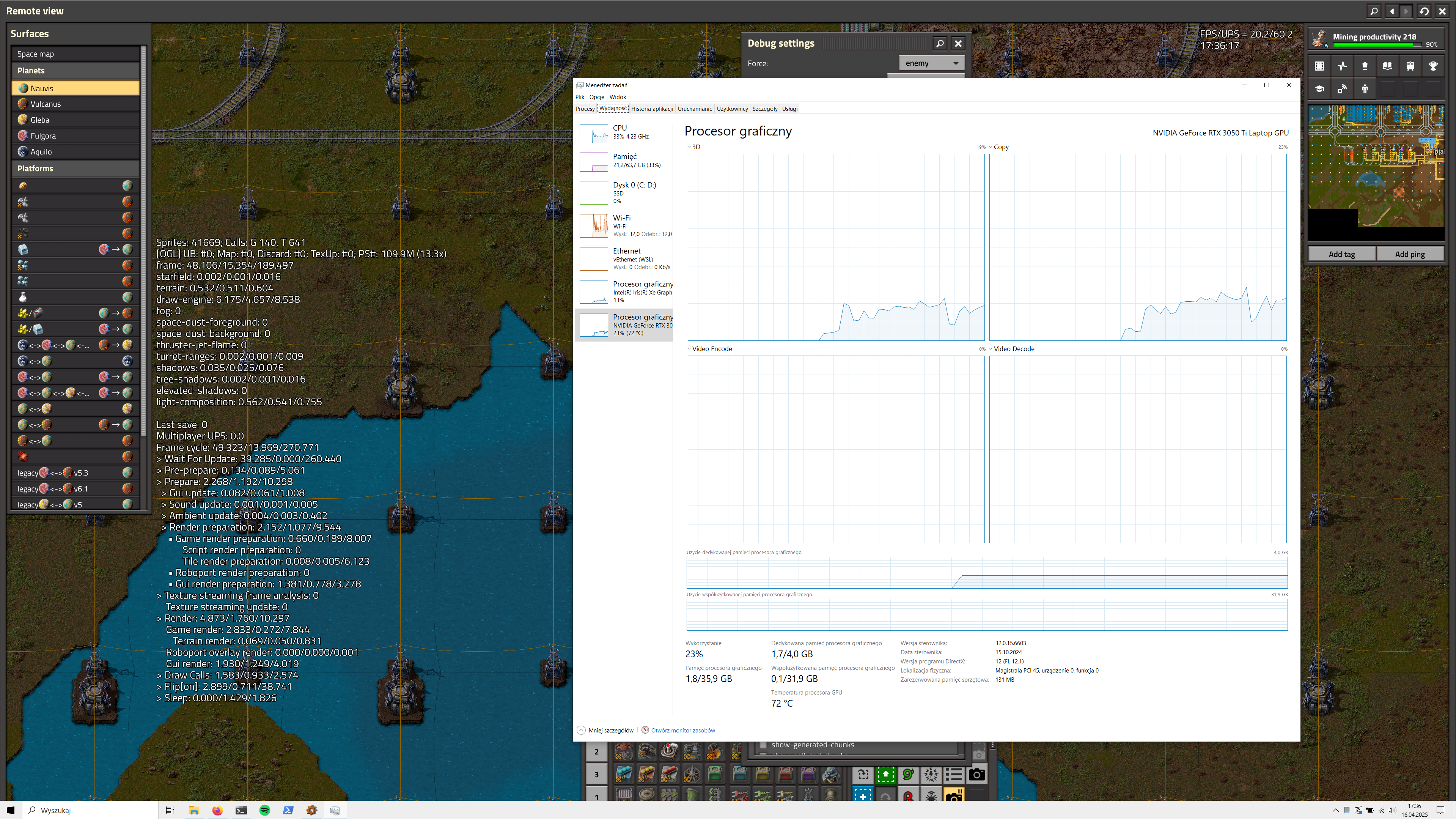1456x819 pixels.
Task: Click the Wyszukaj taskbar search field
Action: click(x=90, y=810)
